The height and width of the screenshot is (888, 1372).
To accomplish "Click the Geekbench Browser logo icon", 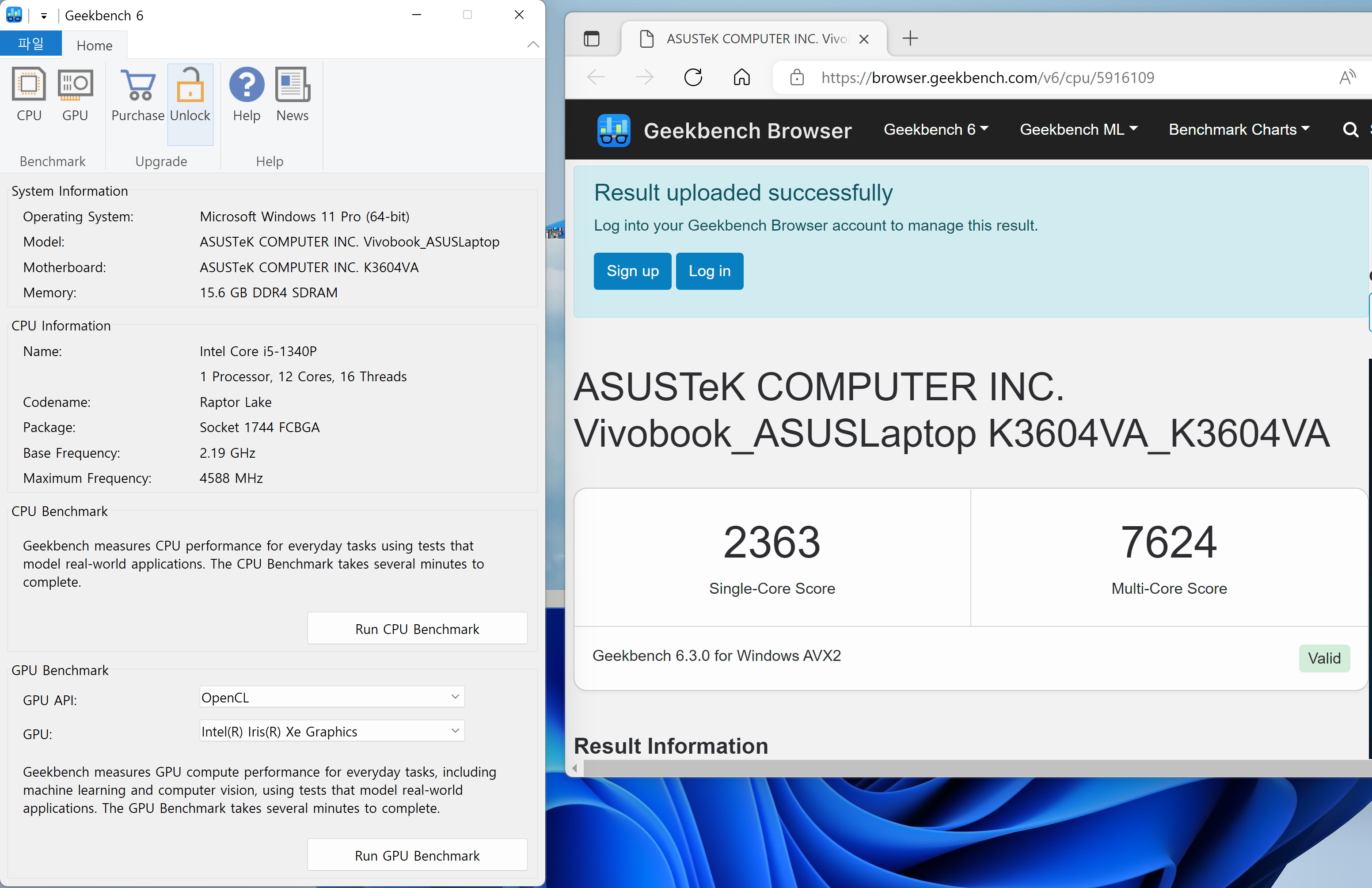I will click(x=613, y=130).
